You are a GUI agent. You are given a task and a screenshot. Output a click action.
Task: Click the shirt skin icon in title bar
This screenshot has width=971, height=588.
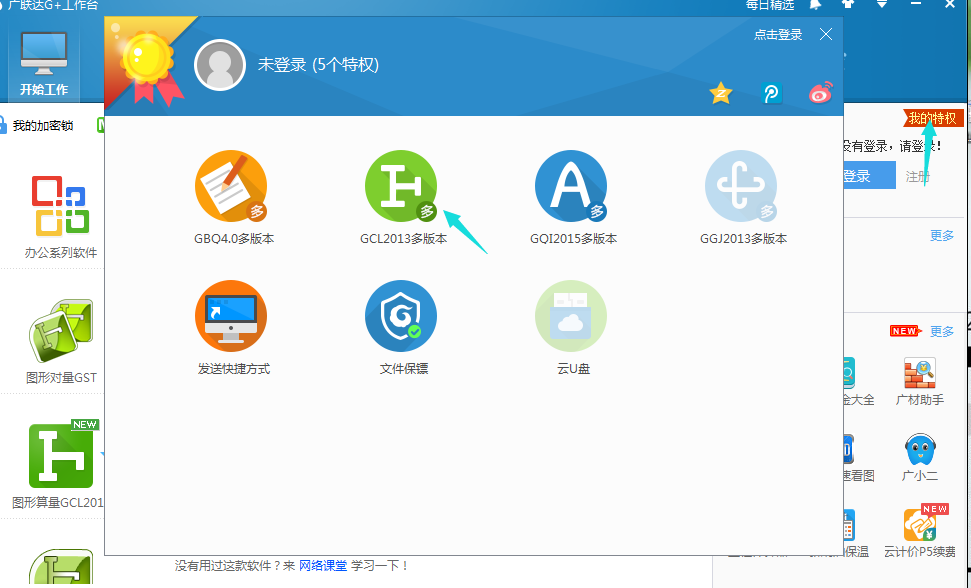pyautogui.click(x=848, y=4)
